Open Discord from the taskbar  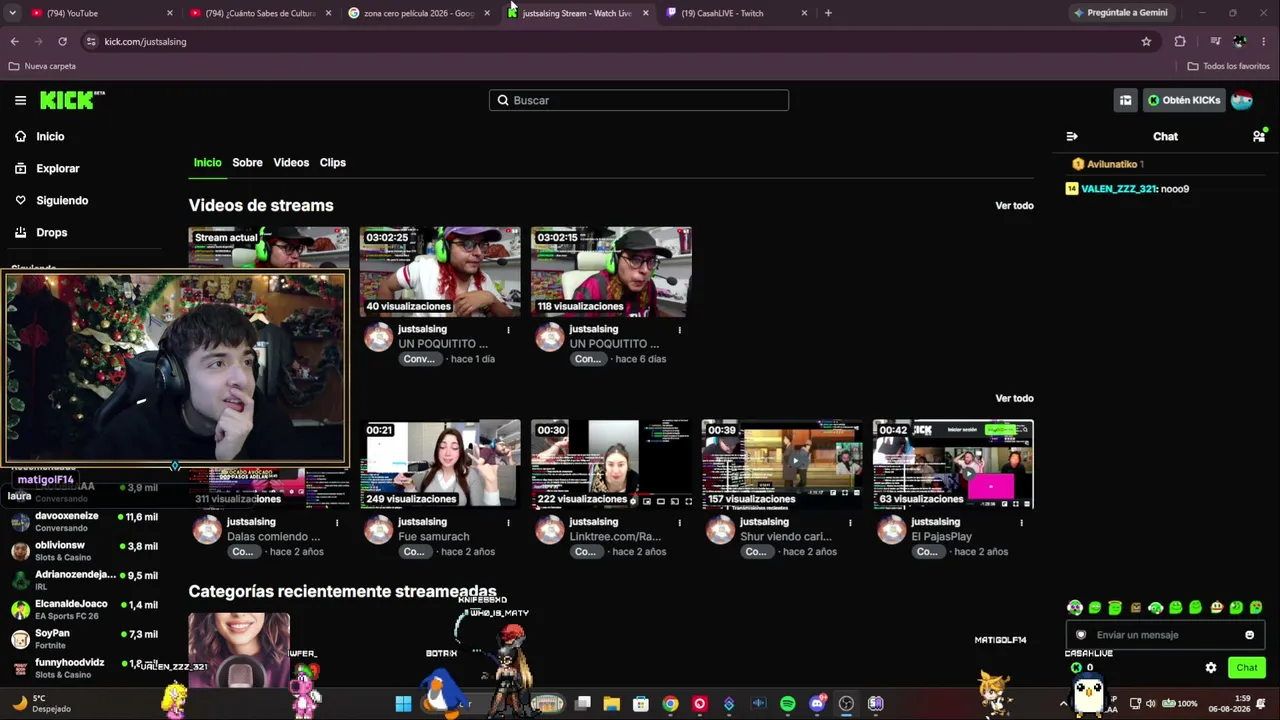817,704
